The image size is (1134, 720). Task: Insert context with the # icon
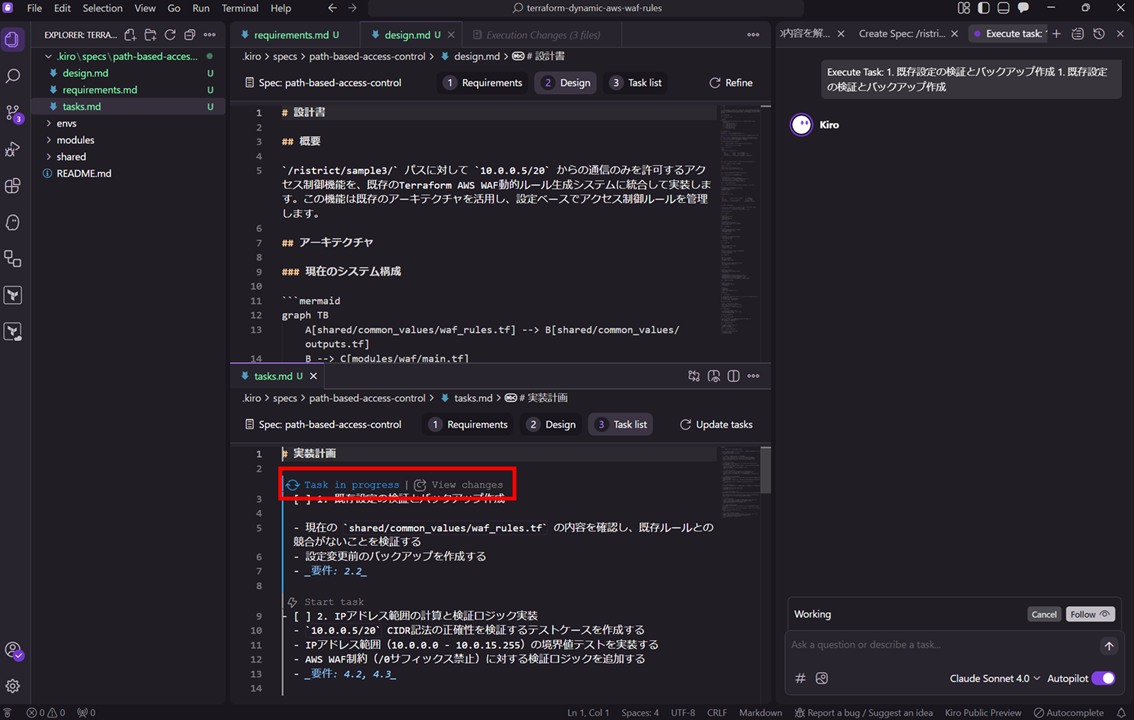point(800,678)
